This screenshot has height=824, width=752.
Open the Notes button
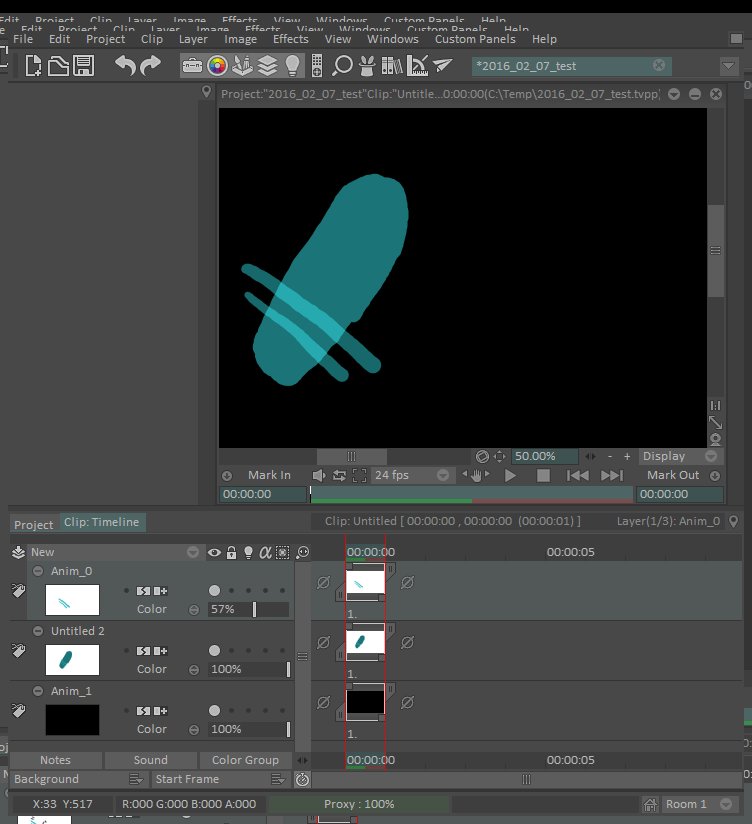[x=55, y=760]
